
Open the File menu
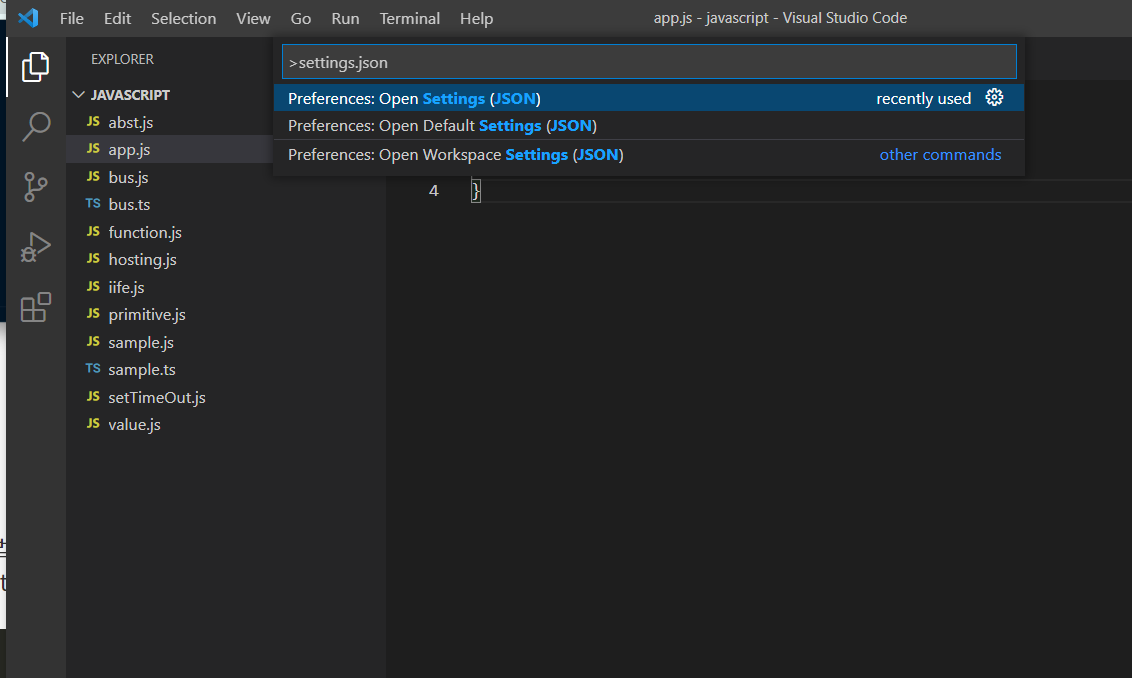point(71,19)
